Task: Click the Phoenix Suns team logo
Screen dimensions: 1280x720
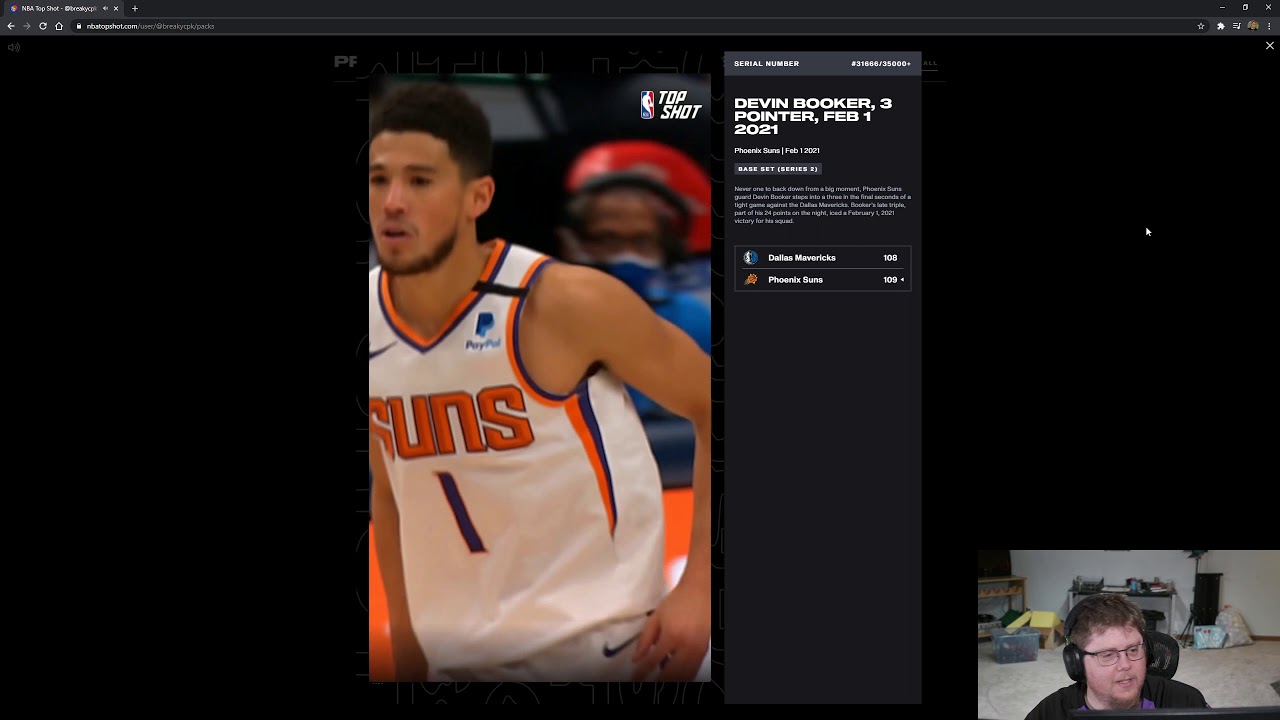Action: coord(751,280)
